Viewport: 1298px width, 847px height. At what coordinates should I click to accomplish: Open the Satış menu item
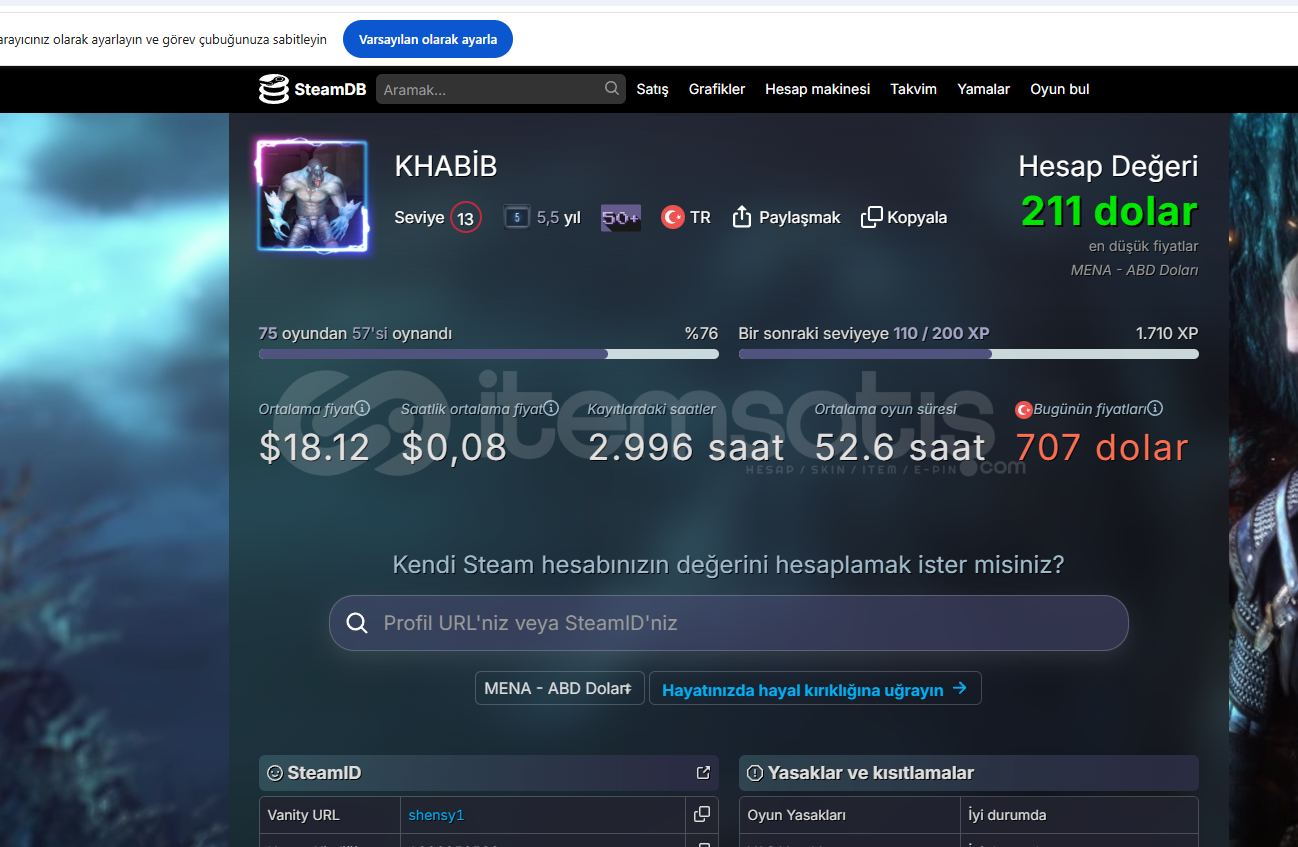653,89
